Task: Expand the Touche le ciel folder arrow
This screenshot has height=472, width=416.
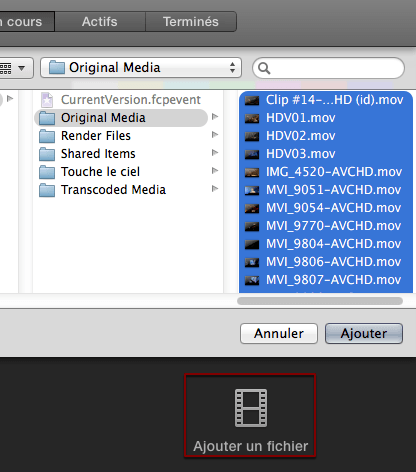Action: pos(215,171)
